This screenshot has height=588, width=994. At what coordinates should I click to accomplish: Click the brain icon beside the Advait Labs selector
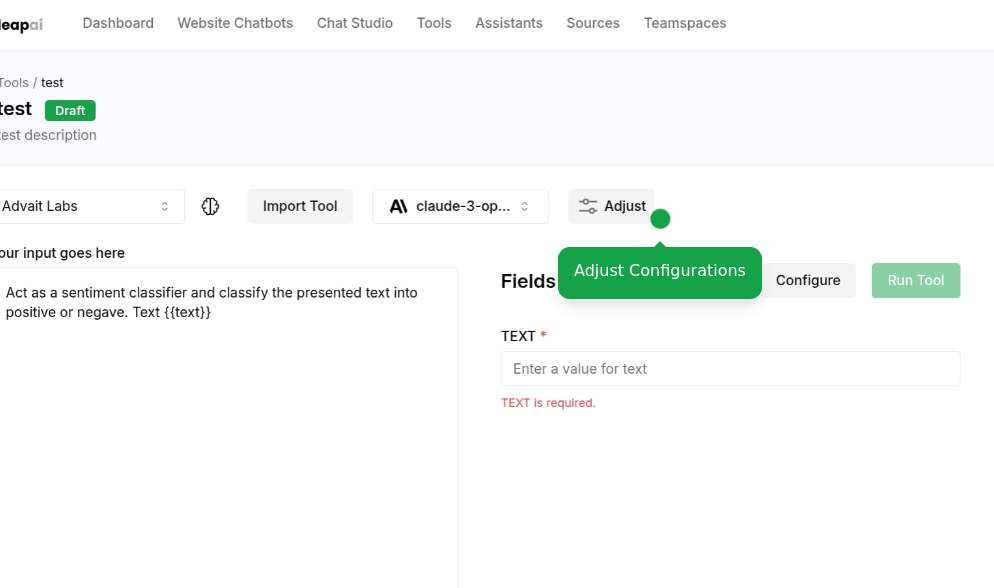tap(210, 206)
